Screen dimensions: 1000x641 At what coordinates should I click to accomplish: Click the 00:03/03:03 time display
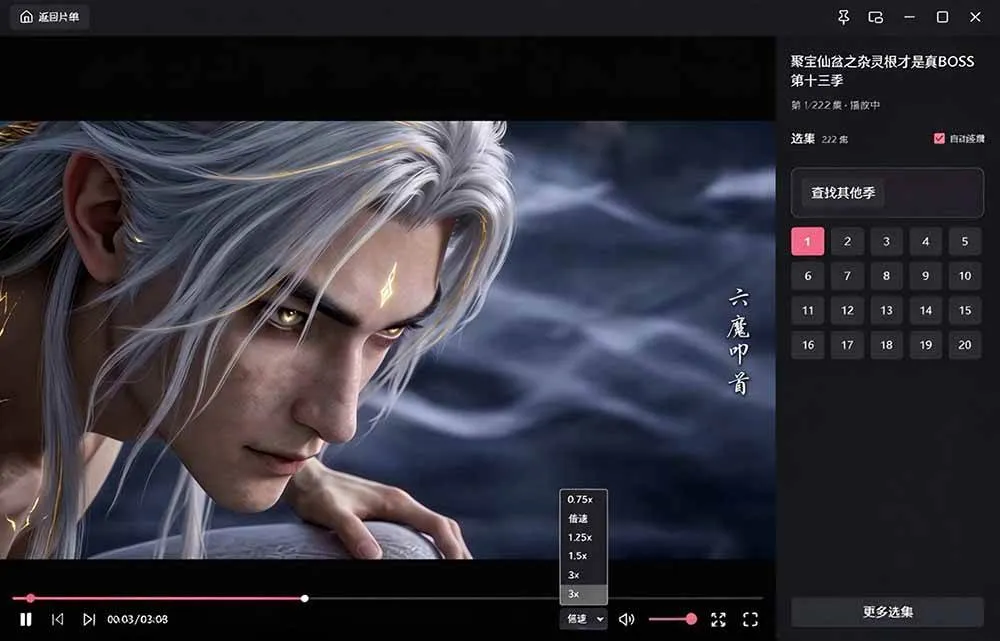pos(137,619)
